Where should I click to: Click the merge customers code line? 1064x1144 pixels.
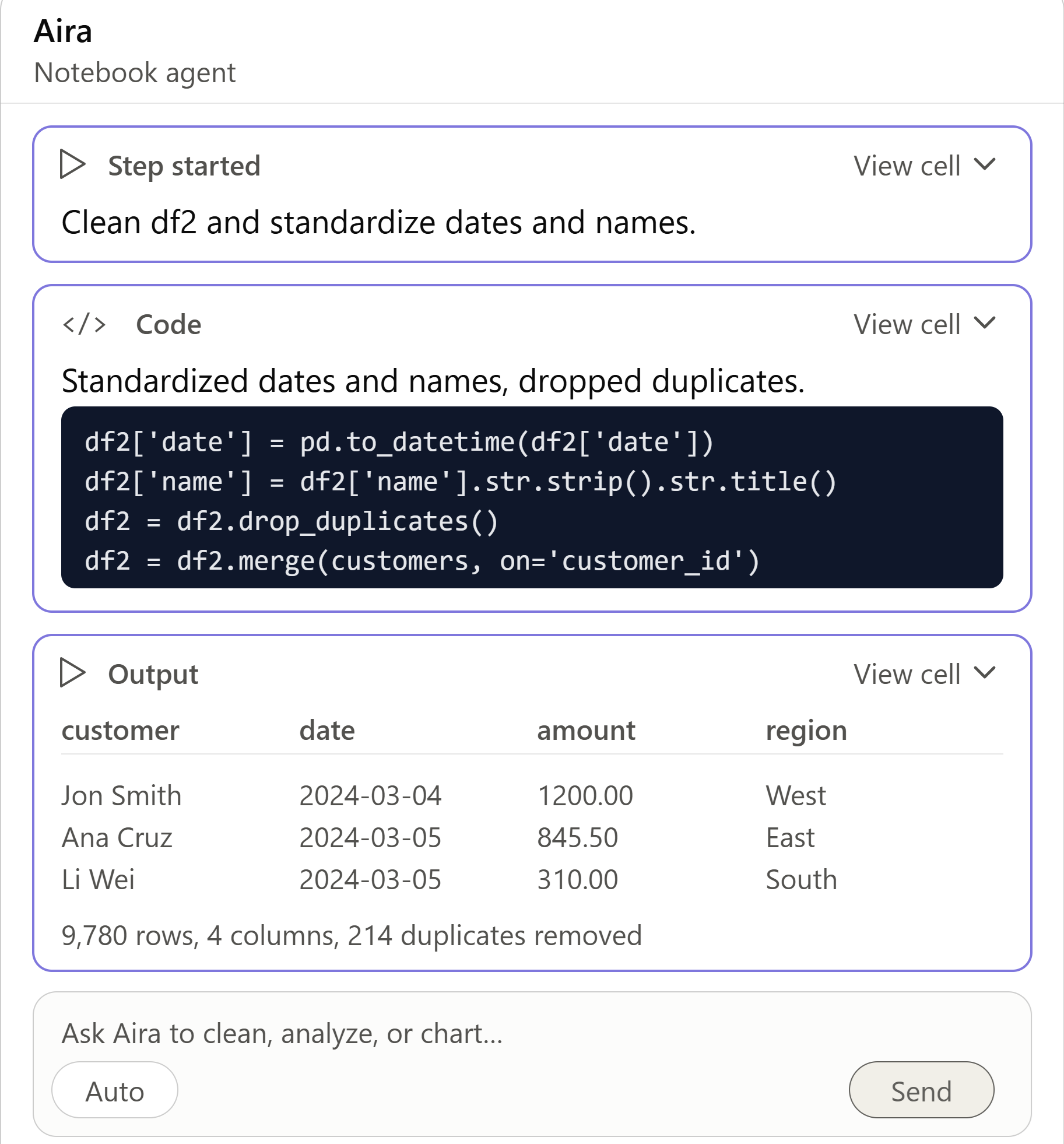point(422,560)
